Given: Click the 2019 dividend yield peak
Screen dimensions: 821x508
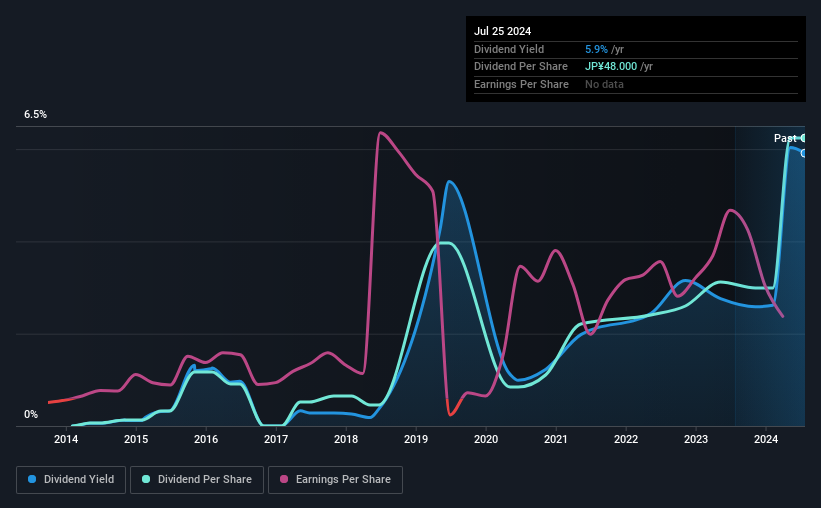Looking at the screenshot, I should pyautogui.click(x=449, y=182).
